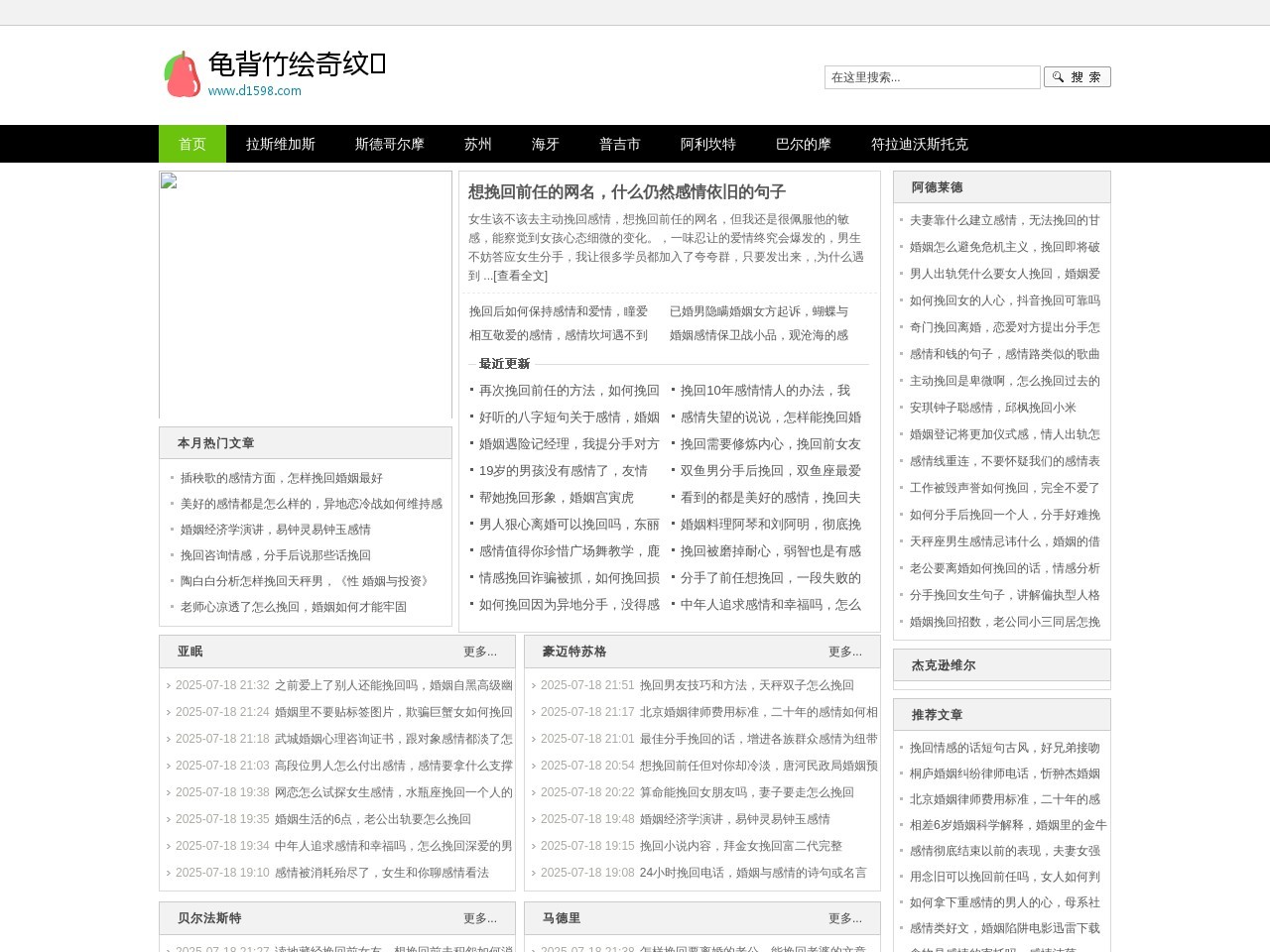This screenshot has width=1270, height=952.
Task: Click the arrow marker before 婚姻经济学演讲 entry
Action: pos(535,819)
